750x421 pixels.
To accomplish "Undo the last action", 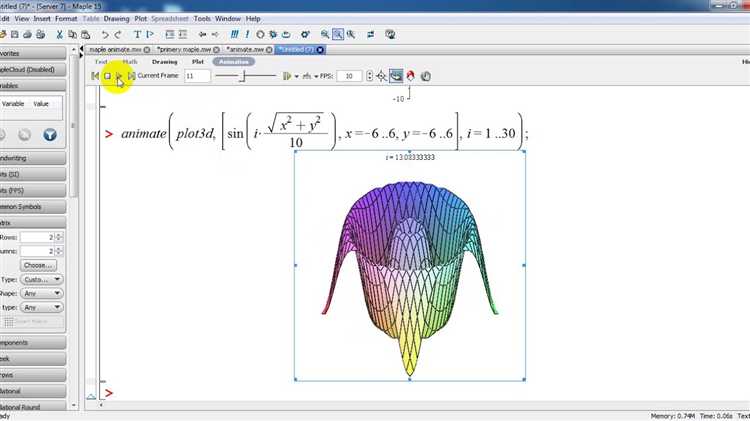I will [105, 34].
